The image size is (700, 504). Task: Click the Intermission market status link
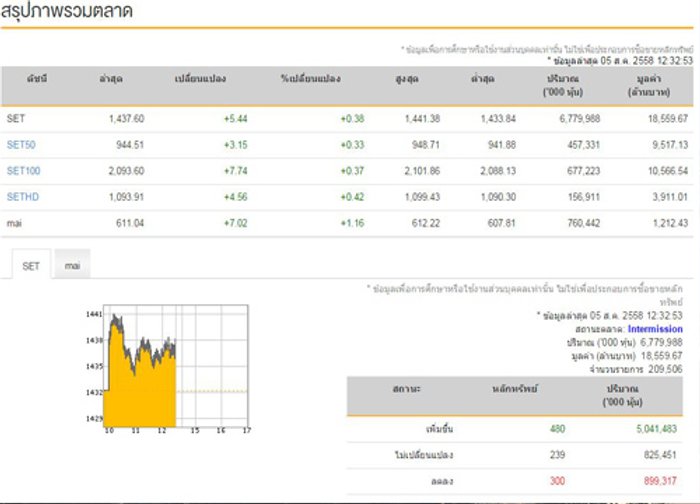[x=655, y=329]
